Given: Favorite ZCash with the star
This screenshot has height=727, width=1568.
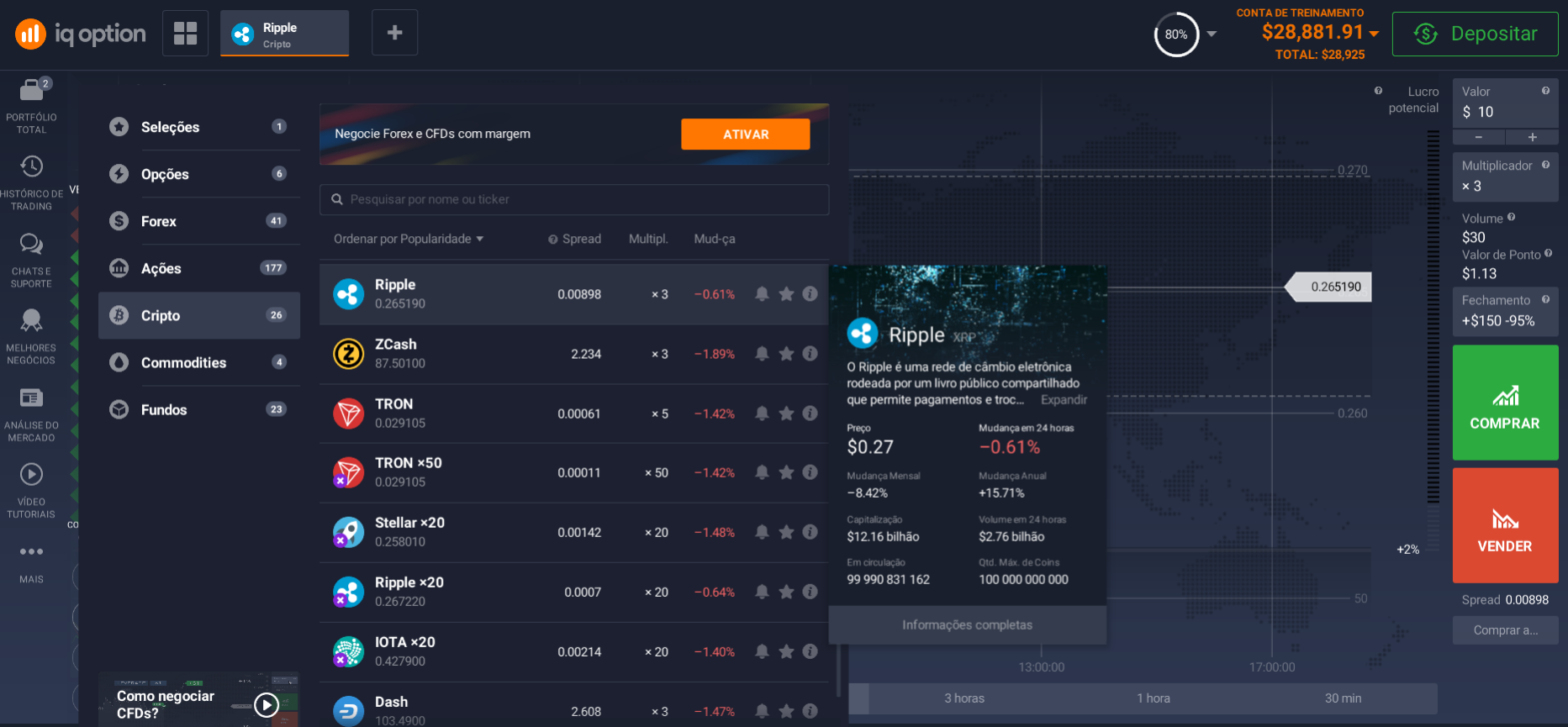Looking at the screenshot, I should click(786, 354).
